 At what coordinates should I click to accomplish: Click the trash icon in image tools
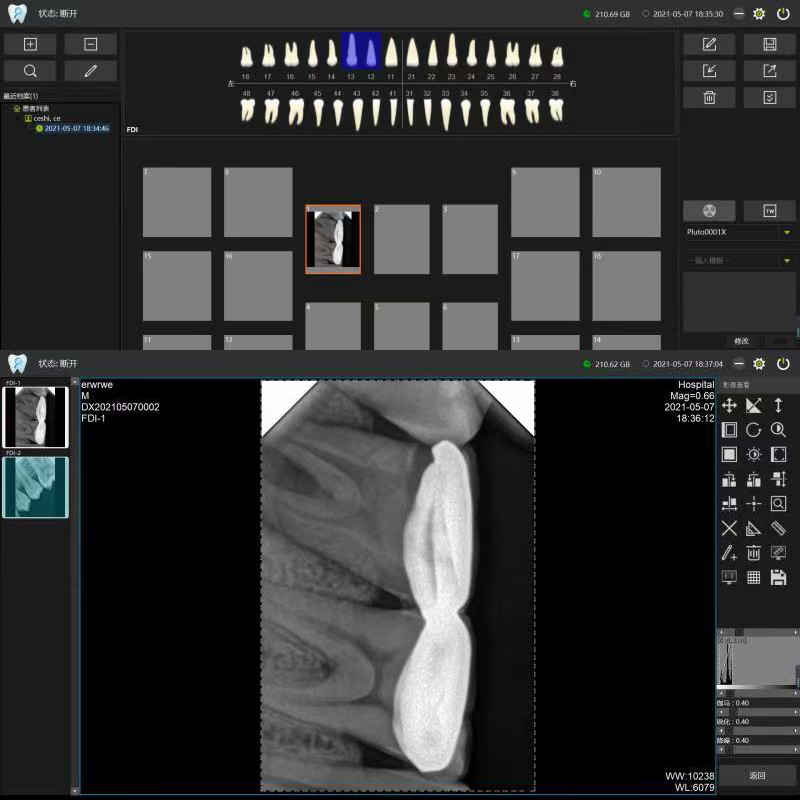tap(754, 553)
